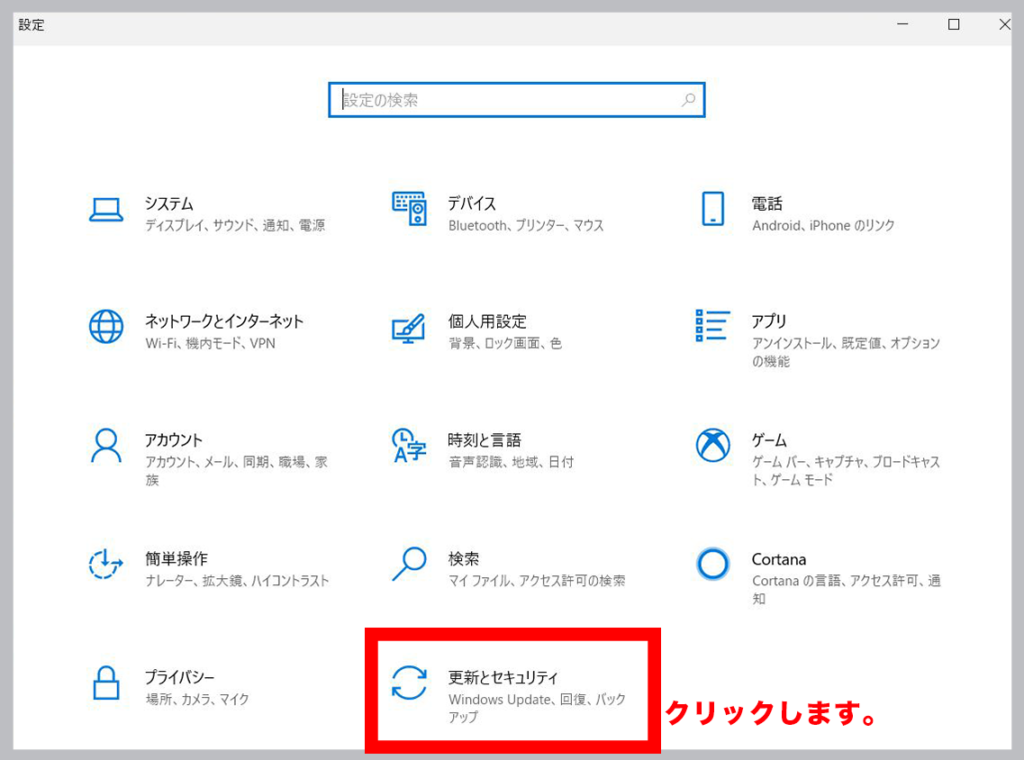Select the Cortana title
This screenshot has height=760, width=1024.
[779, 560]
